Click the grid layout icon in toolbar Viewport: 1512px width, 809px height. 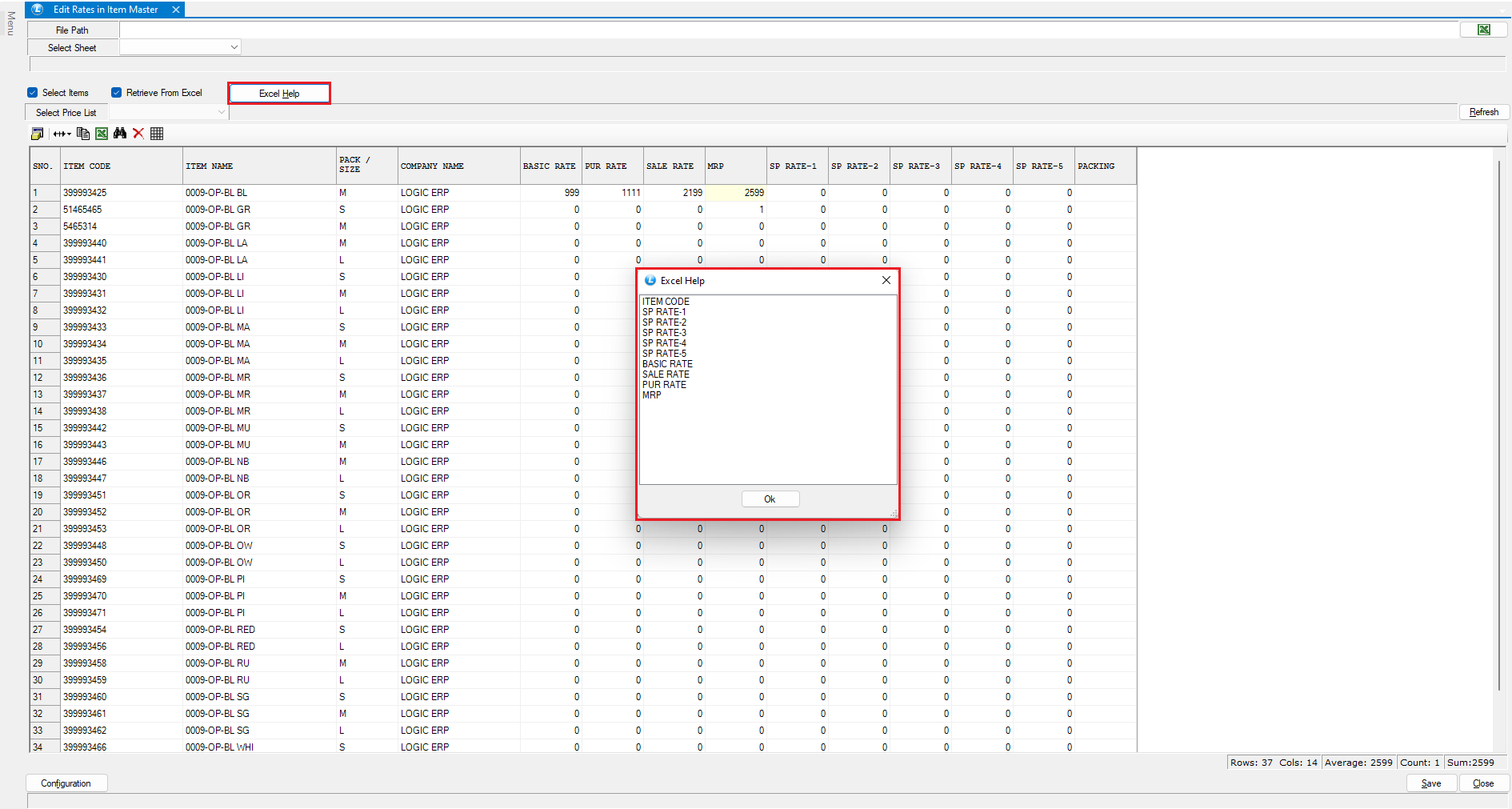[x=157, y=134]
